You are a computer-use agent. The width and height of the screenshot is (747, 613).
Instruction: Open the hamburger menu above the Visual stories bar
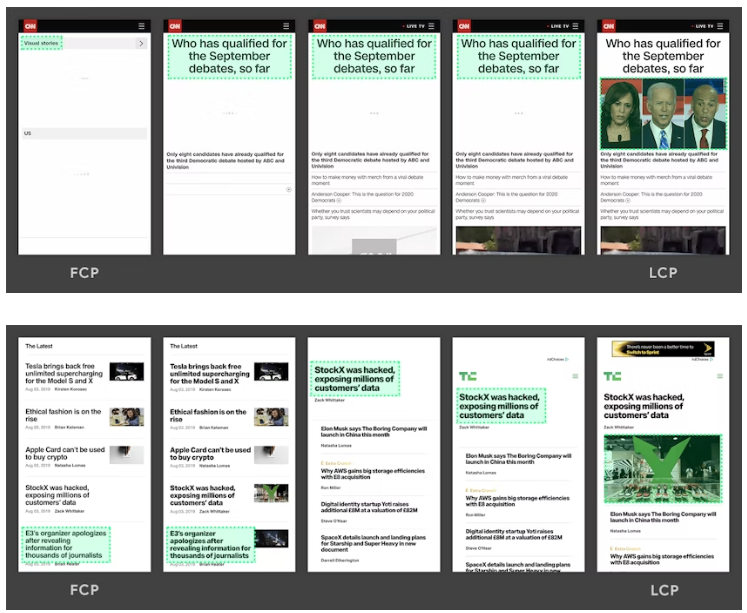(x=141, y=26)
